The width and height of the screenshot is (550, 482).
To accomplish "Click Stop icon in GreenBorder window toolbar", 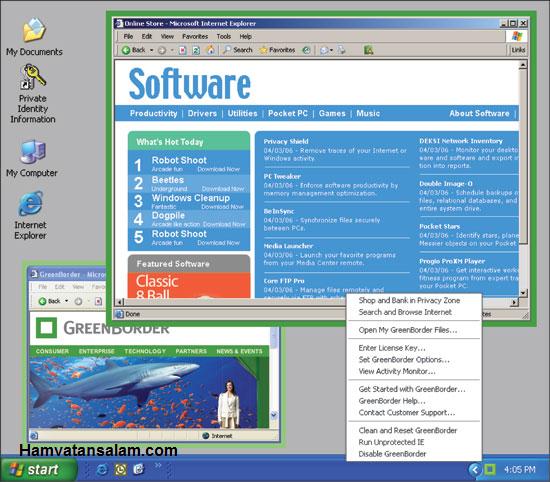I will click(99, 301).
